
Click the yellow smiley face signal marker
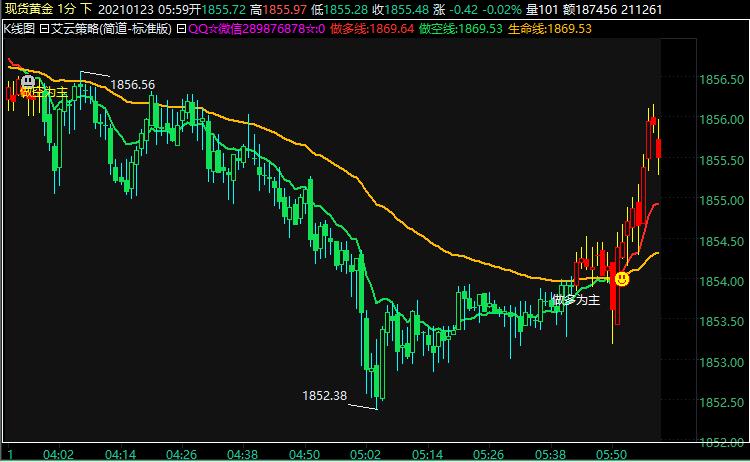621,278
